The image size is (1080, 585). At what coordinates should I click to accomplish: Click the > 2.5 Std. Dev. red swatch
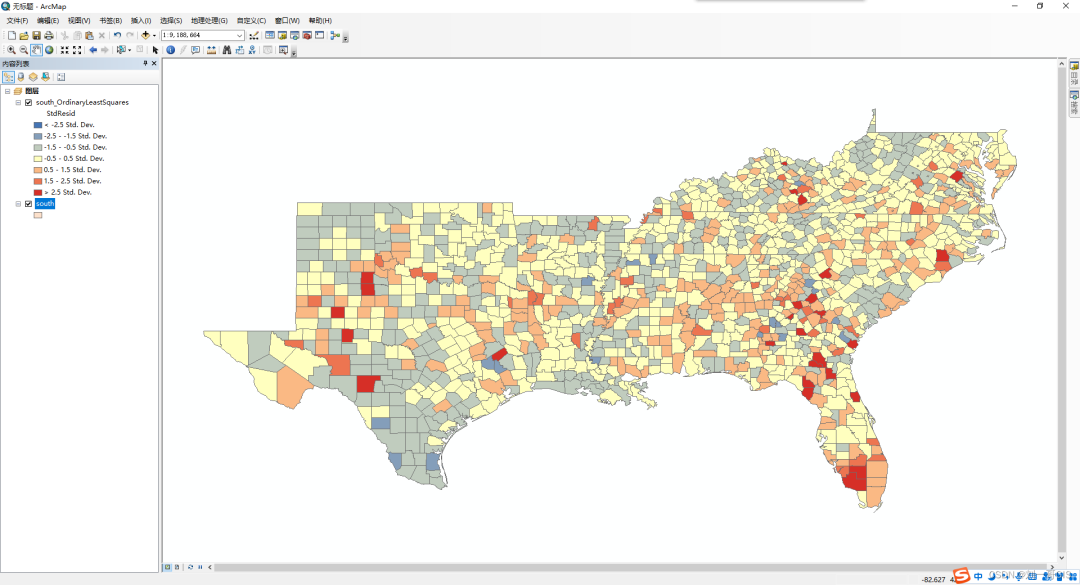[x=38, y=192]
